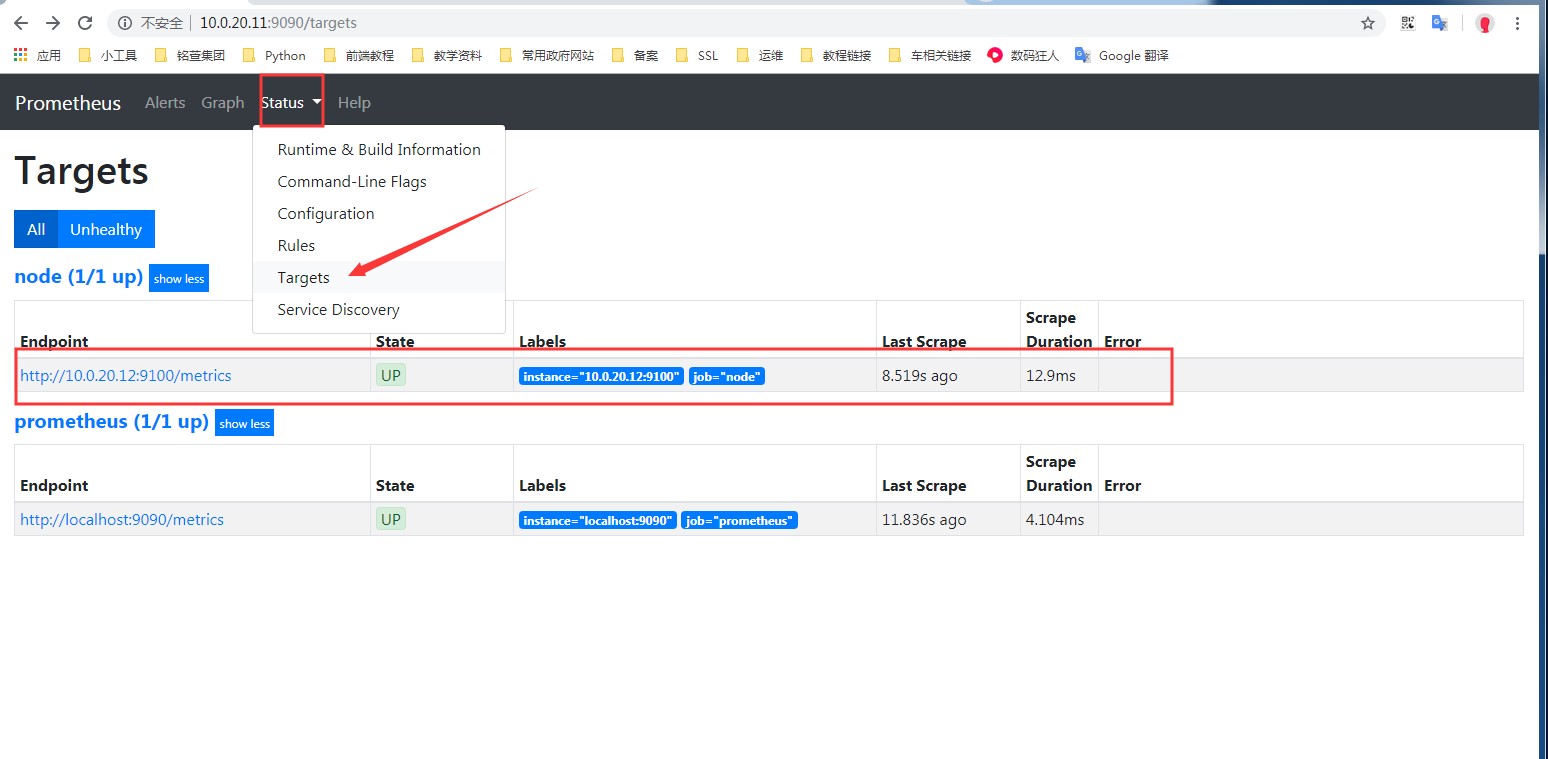Open the 小工具 bookmark folder
The image size is (1548, 759).
pos(108,56)
